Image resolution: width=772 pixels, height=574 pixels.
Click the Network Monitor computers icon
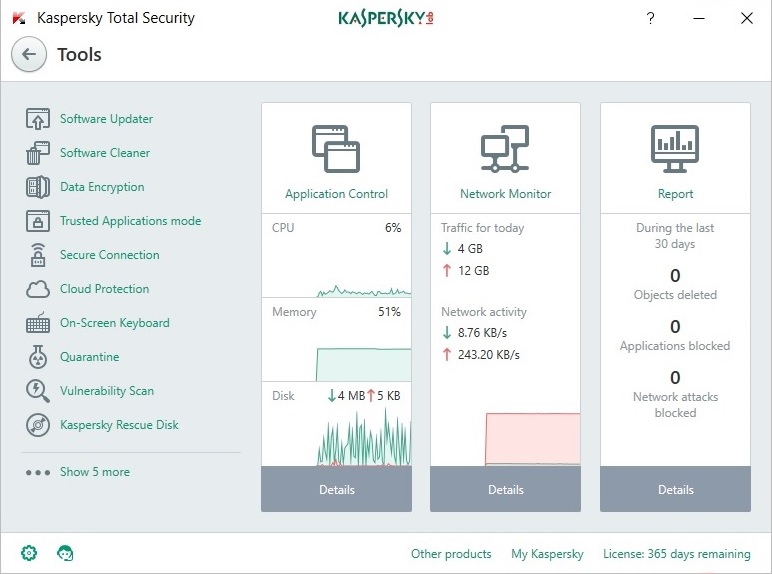(x=505, y=149)
